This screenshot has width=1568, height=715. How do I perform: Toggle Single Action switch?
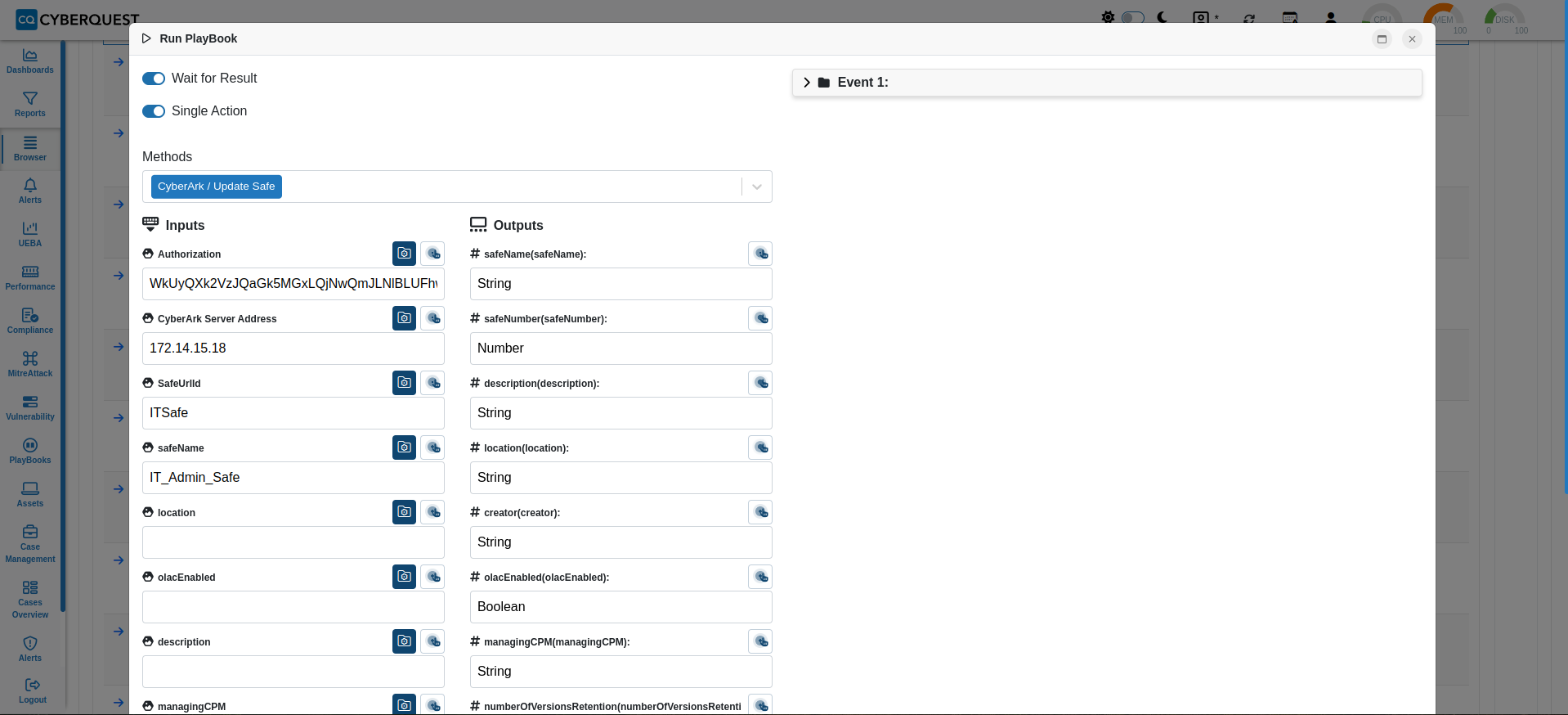pos(154,111)
